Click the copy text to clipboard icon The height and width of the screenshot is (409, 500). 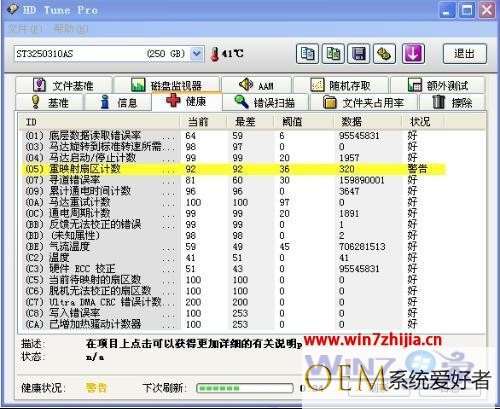tap(307, 53)
